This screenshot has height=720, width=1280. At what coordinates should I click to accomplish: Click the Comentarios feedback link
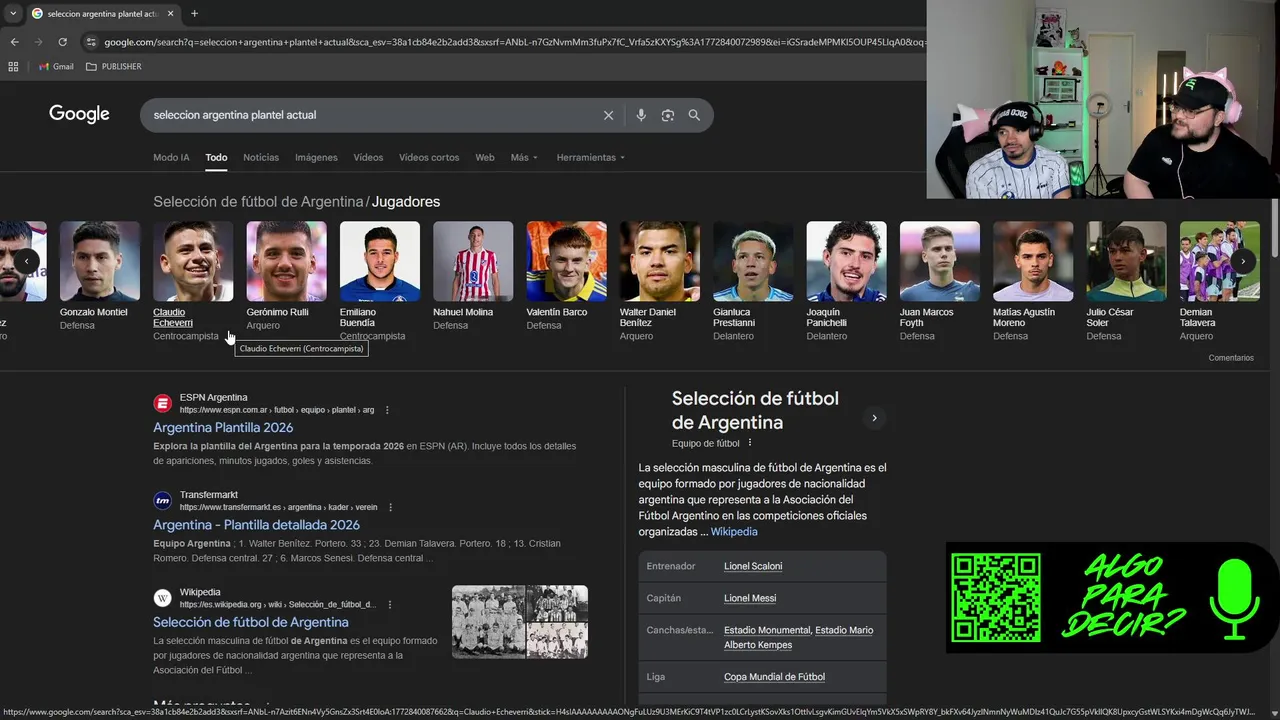(x=1231, y=358)
